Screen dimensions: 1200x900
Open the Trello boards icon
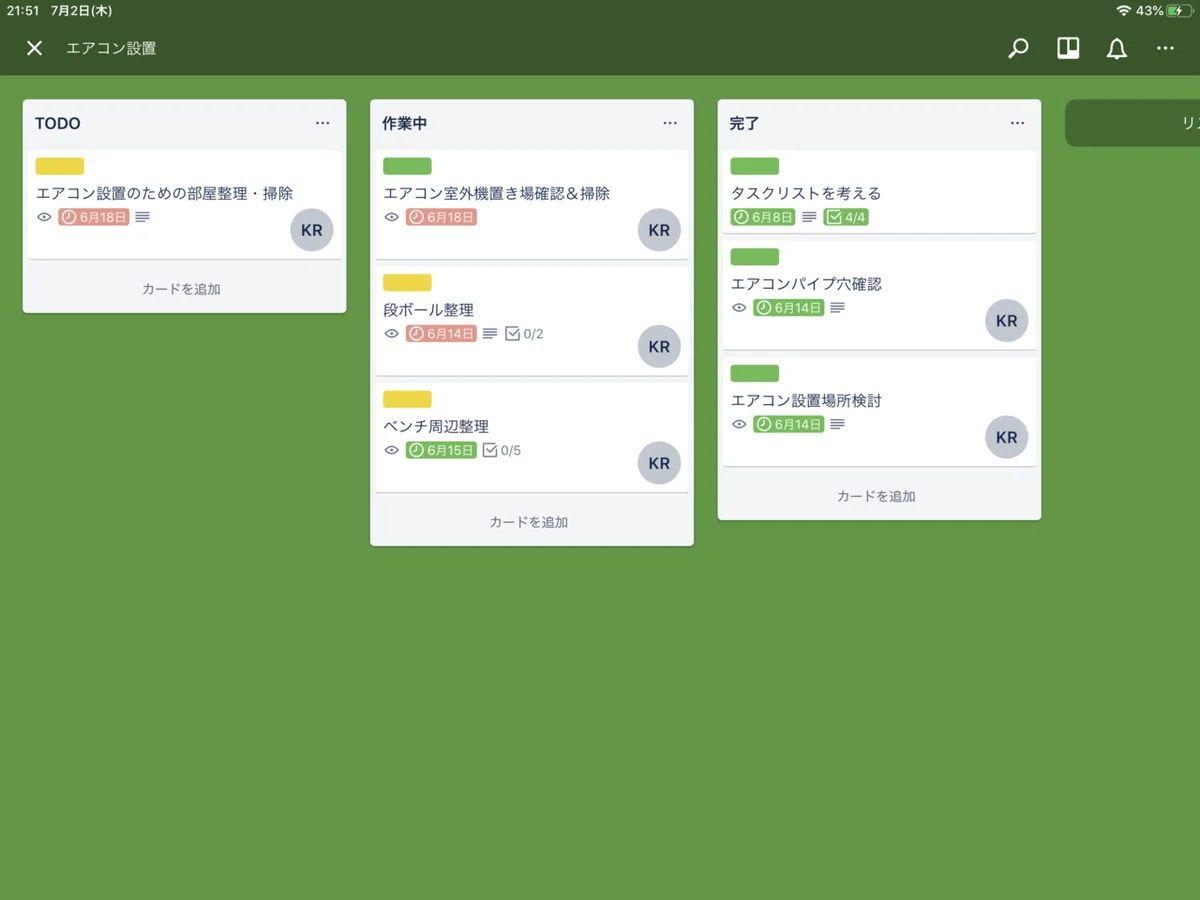tap(1068, 48)
